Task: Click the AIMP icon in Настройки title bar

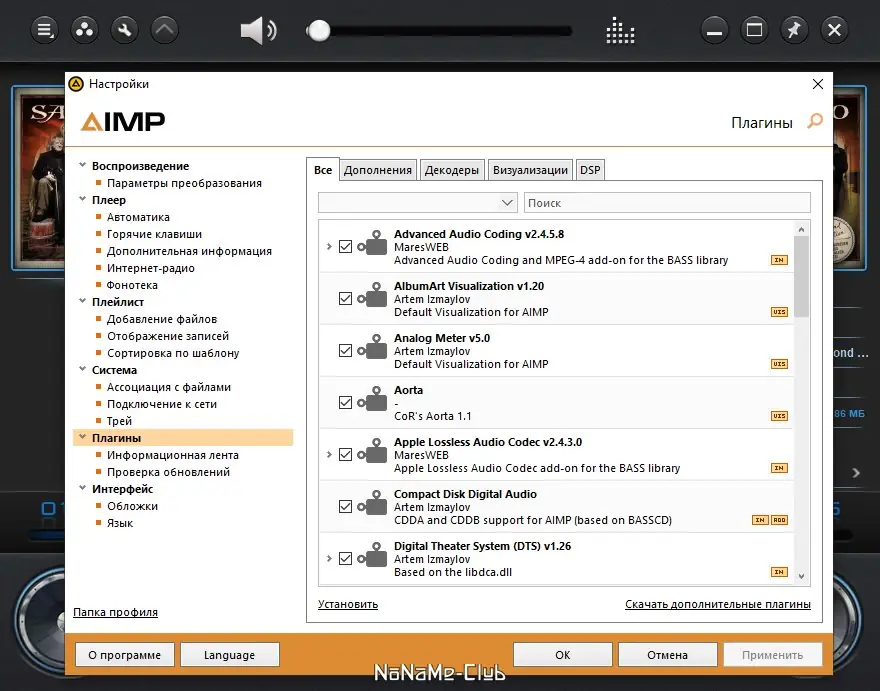Action: coord(76,84)
